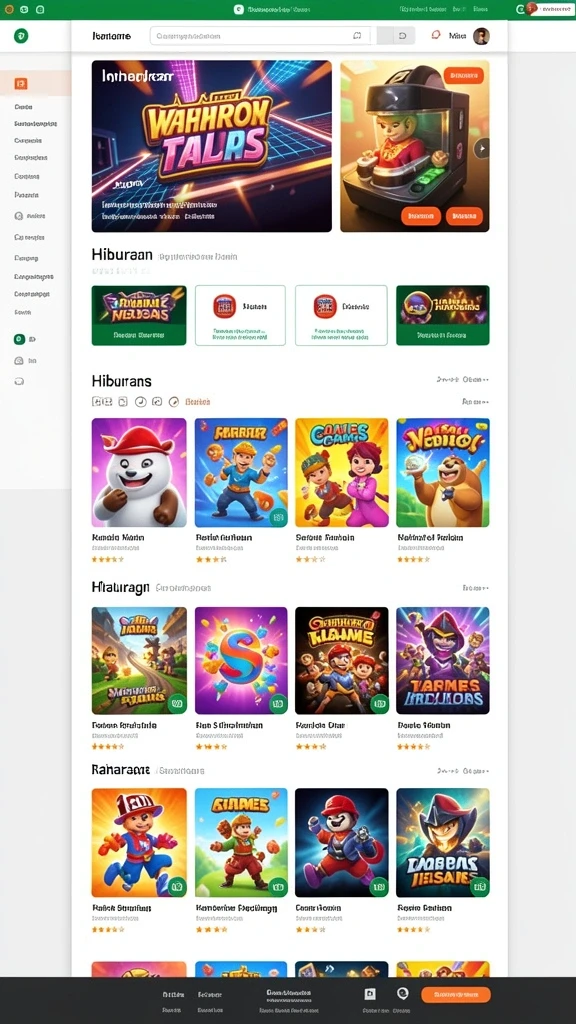Click the clock filter icon under Hiburans

click(x=140, y=402)
